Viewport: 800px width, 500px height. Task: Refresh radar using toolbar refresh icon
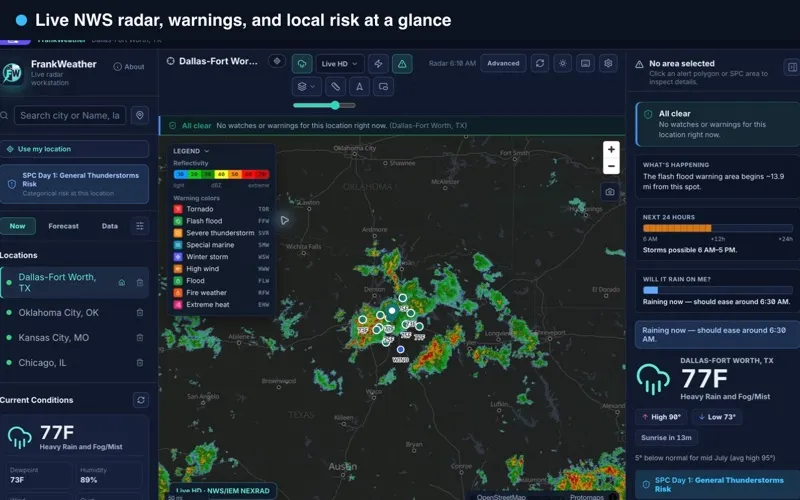tap(540, 63)
